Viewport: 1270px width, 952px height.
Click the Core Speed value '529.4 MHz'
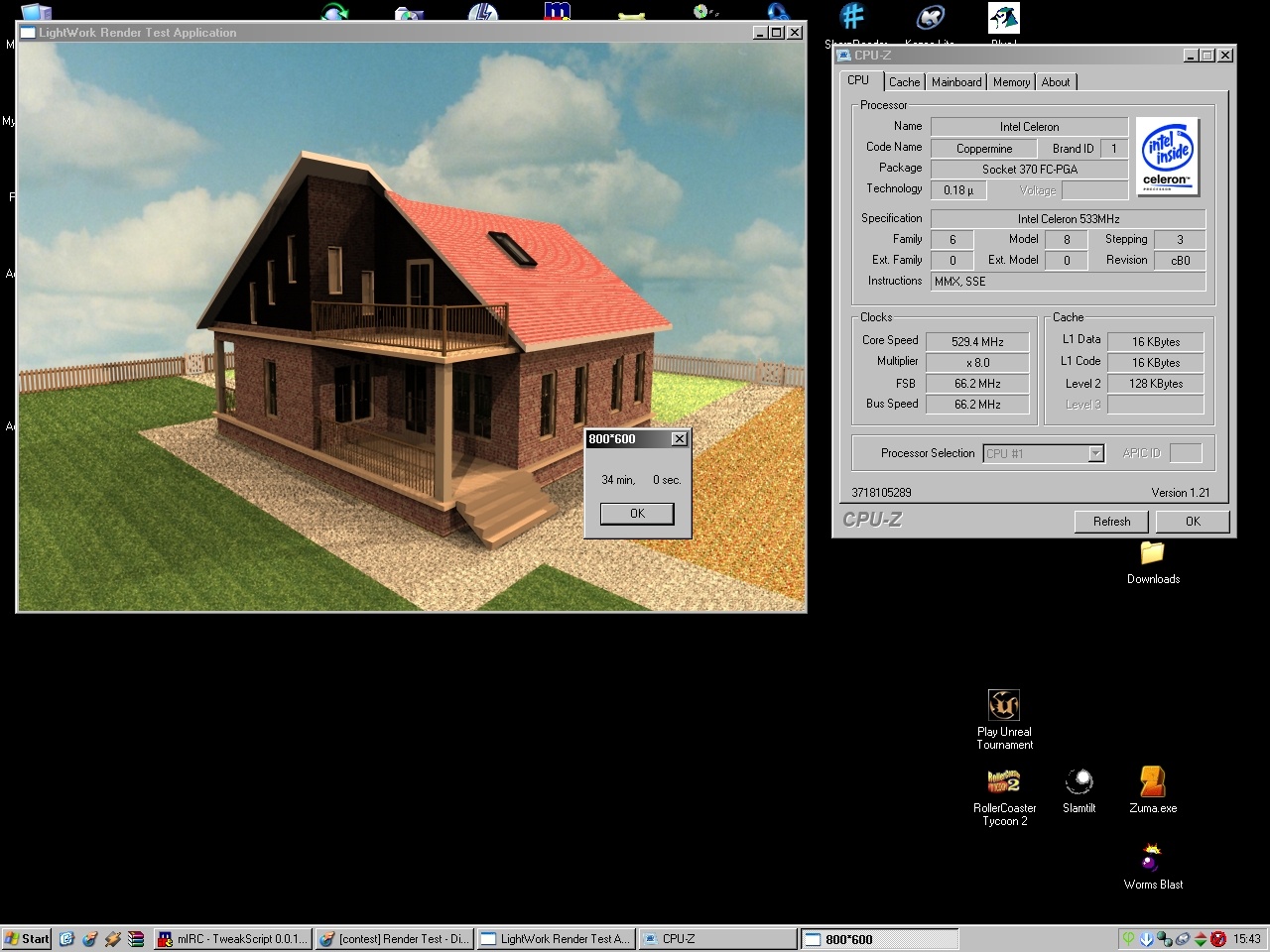(x=977, y=342)
